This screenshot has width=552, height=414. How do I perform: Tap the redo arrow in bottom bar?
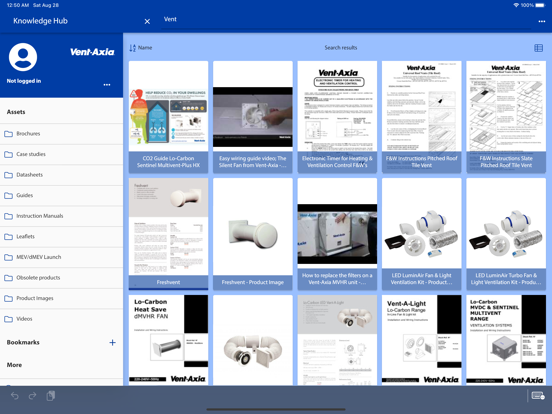tap(32, 396)
